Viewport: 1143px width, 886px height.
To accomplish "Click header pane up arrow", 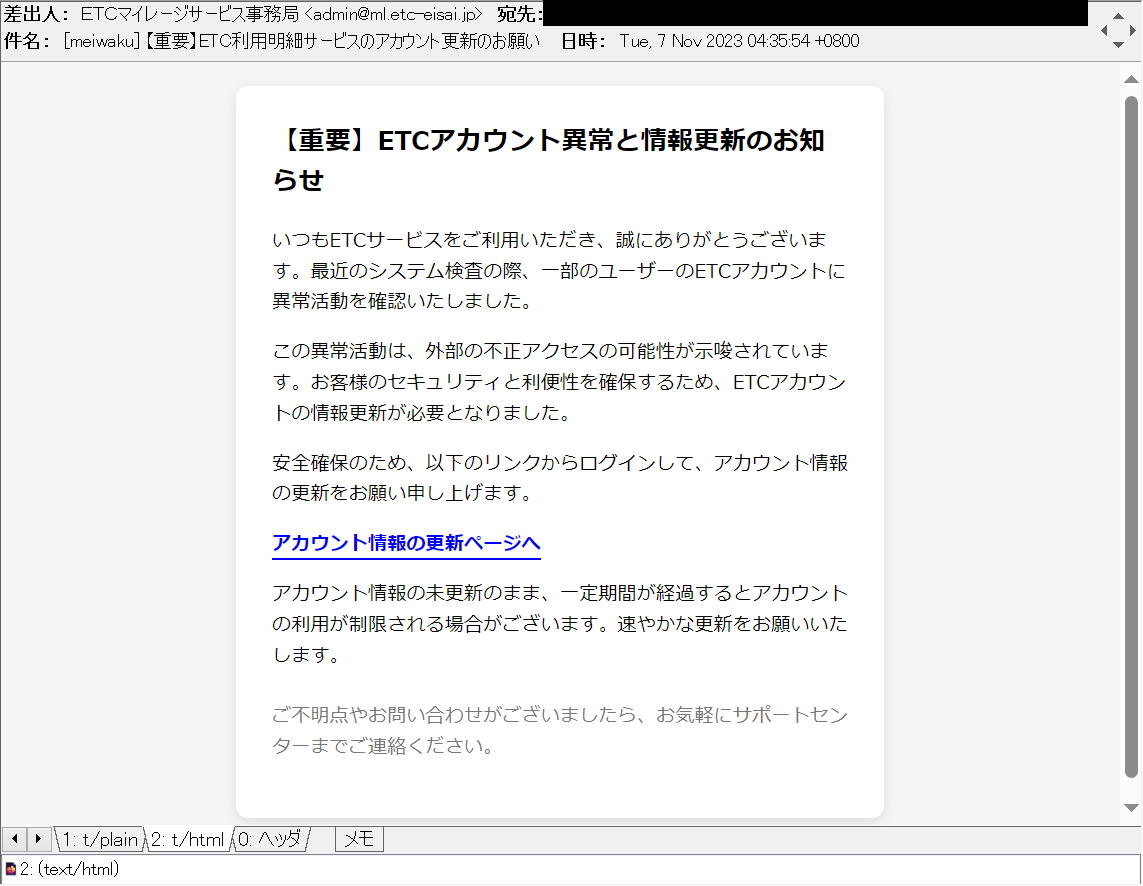I will point(1118,15).
